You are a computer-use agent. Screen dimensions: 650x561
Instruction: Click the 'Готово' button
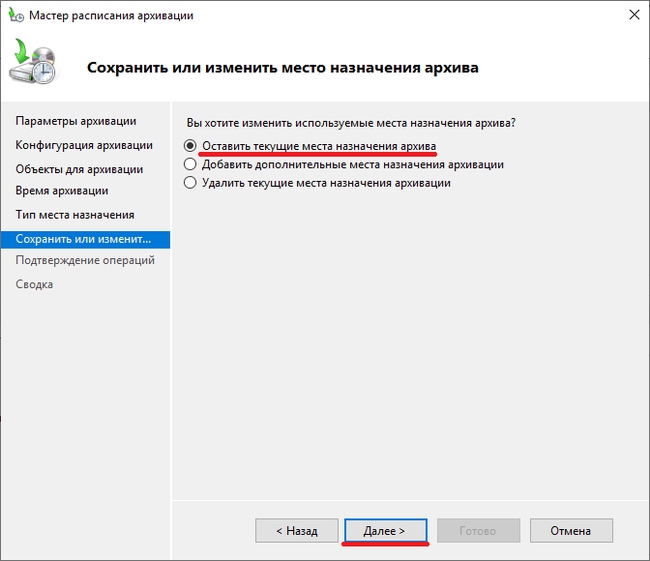coord(477,531)
